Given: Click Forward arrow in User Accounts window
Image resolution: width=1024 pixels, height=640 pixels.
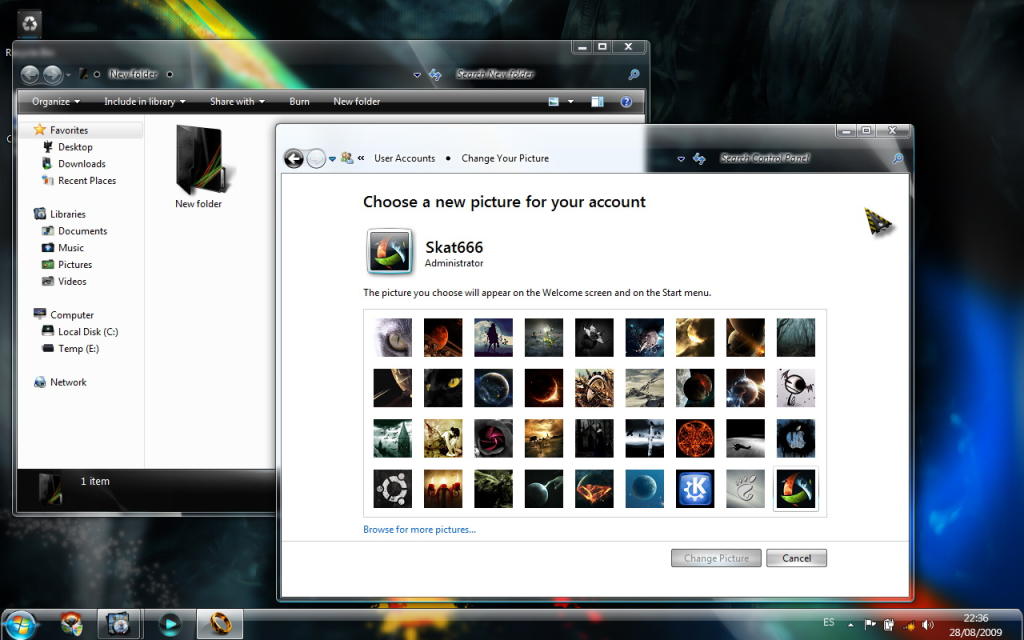Looking at the screenshot, I should tap(316, 159).
